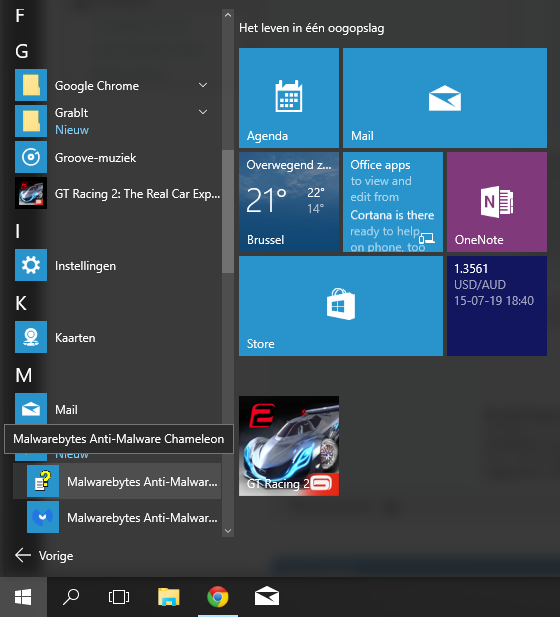Image resolution: width=560 pixels, height=617 pixels.
Task: Click the Chrome icon on taskbar
Action: (x=218, y=597)
